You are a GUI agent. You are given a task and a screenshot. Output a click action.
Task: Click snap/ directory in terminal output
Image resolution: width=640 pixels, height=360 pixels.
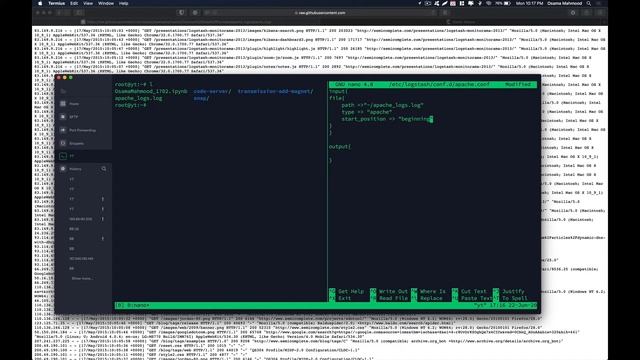click(x=201, y=98)
